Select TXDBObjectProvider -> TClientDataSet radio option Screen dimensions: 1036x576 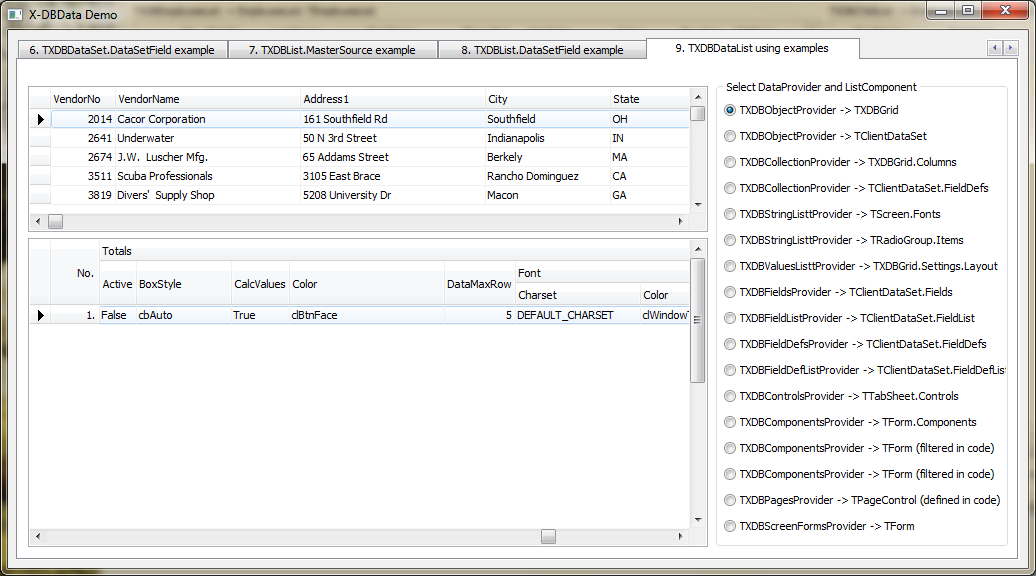(x=730, y=136)
